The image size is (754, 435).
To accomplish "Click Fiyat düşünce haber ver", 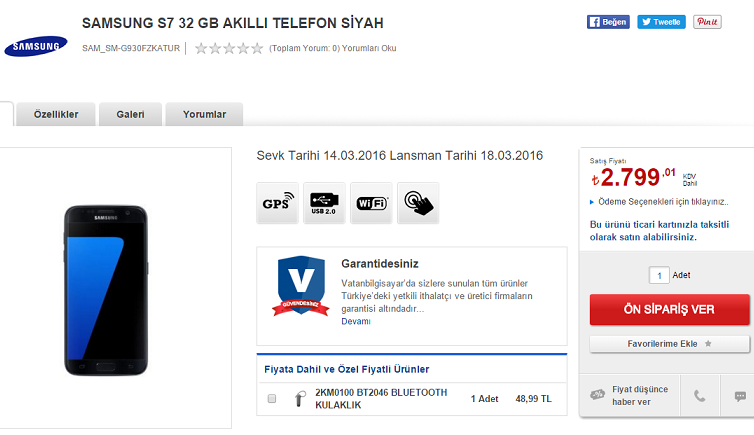I will (640, 396).
